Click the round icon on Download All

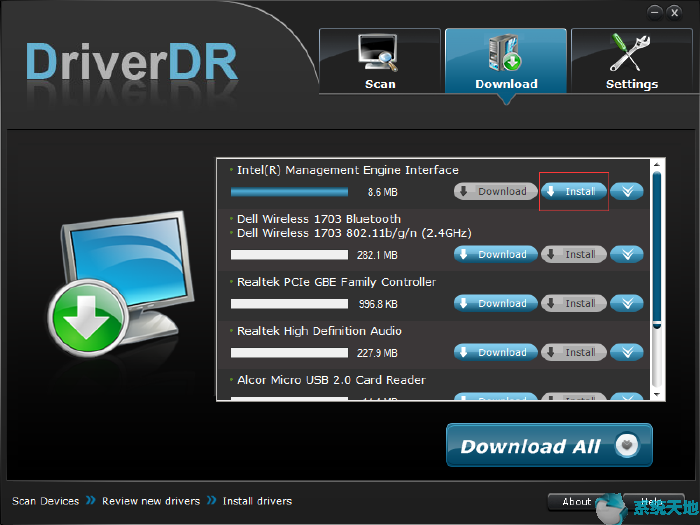[627, 446]
